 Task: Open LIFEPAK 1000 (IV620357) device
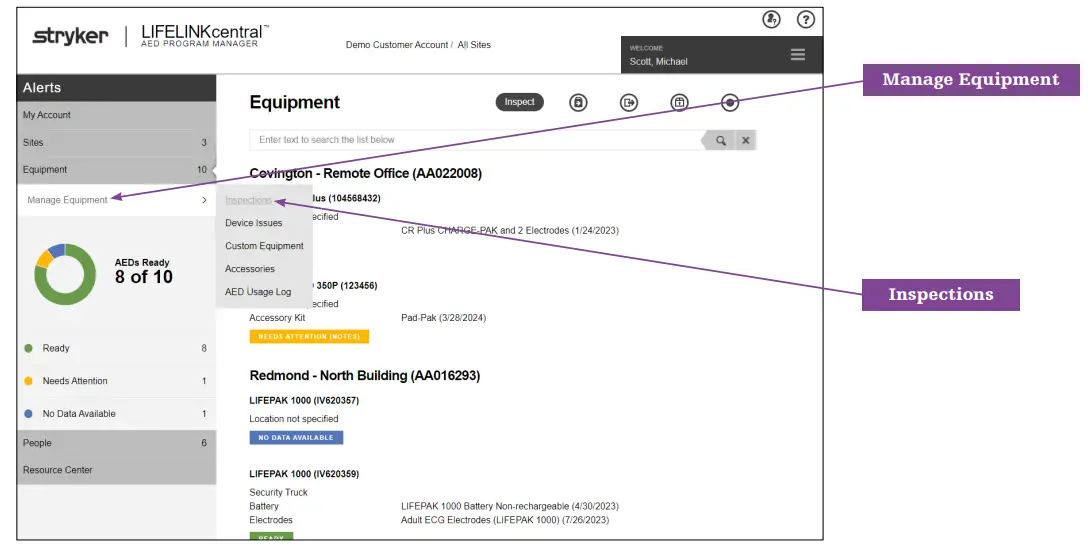click(304, 400)
